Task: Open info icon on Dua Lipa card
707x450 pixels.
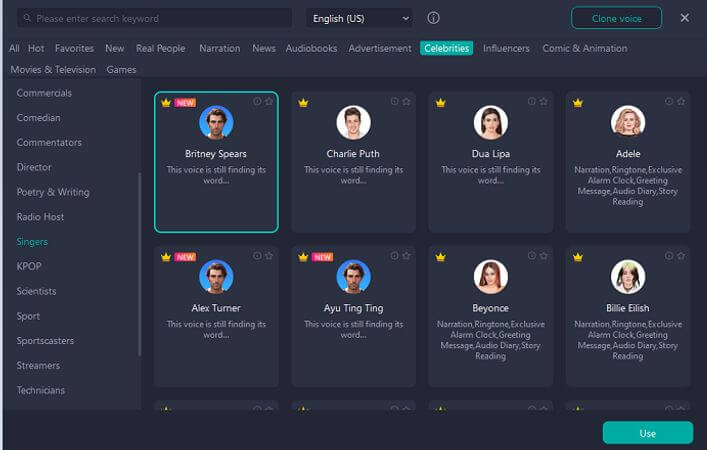Action: tap(532, 101)
